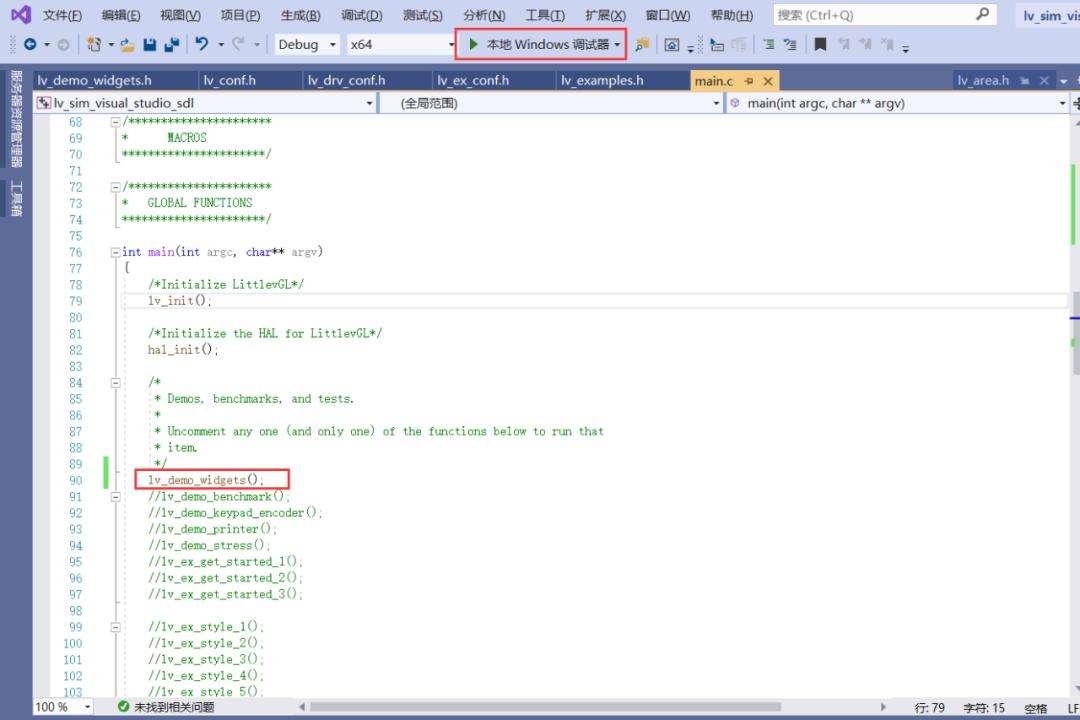Click the green checkmark no-issues status icon
This screenshot has width=1080, height=720.
pos(123,707)
